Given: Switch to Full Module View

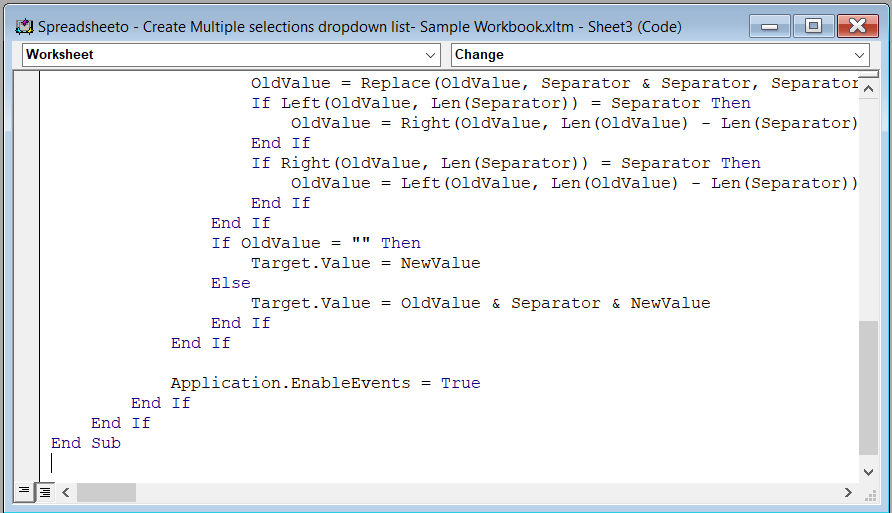Looking at the screenshot, I should pos(44,492).
